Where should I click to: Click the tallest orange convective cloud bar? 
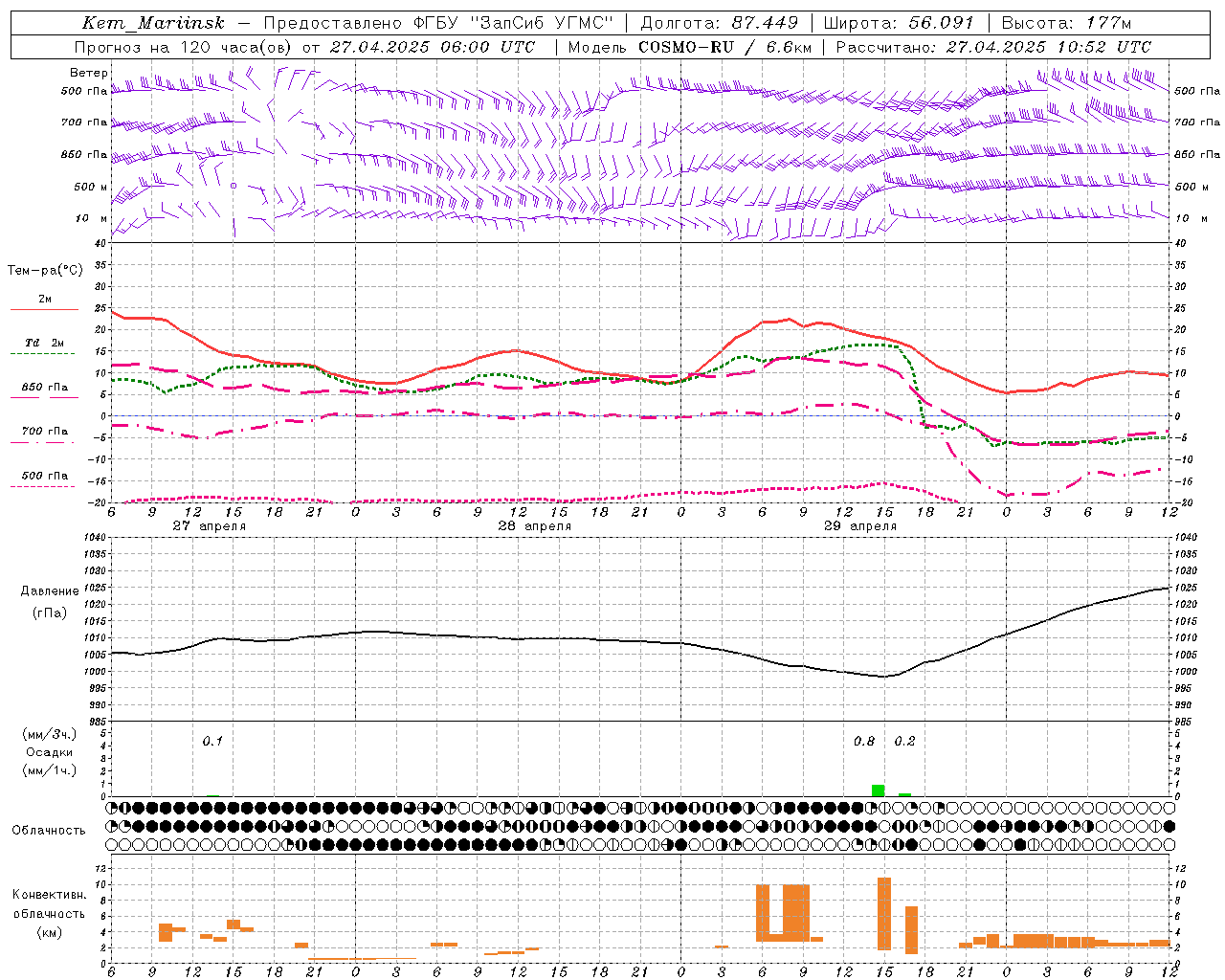click(x=884, y=913)
